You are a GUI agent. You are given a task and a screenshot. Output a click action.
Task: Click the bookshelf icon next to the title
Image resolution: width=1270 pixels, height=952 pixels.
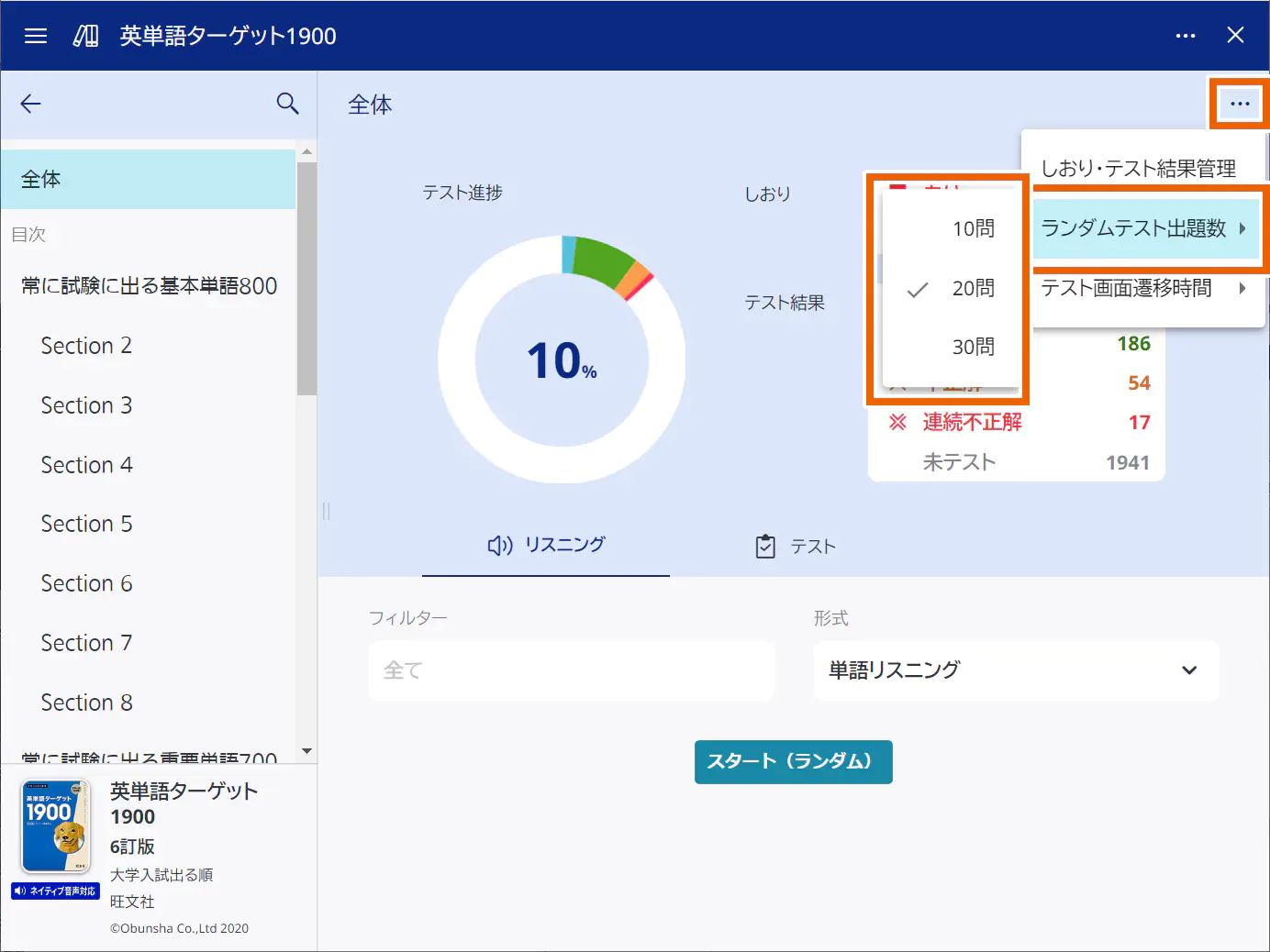pyautogui.click(x=85, y=36)
